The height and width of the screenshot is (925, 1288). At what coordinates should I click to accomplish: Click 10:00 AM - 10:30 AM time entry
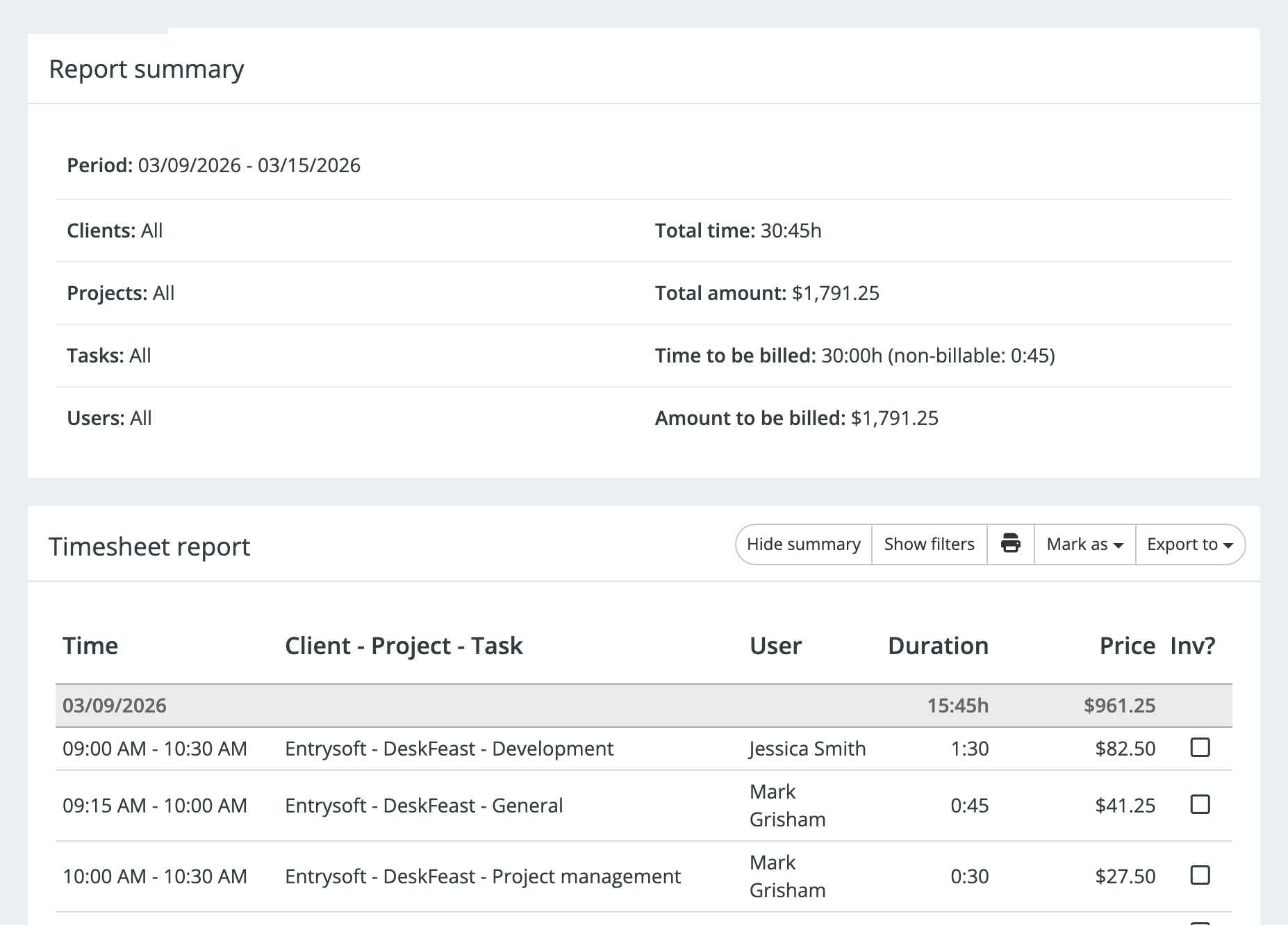155,876
